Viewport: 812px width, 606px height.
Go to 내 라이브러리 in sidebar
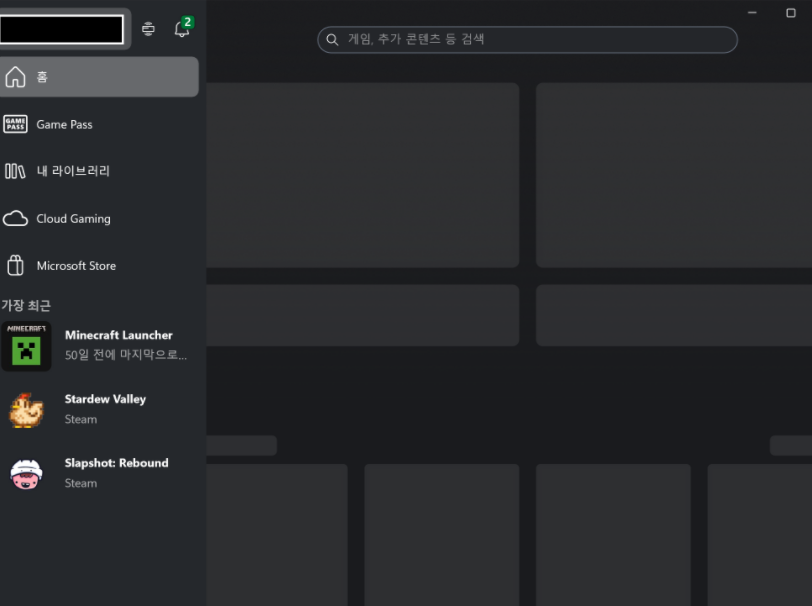73,171
